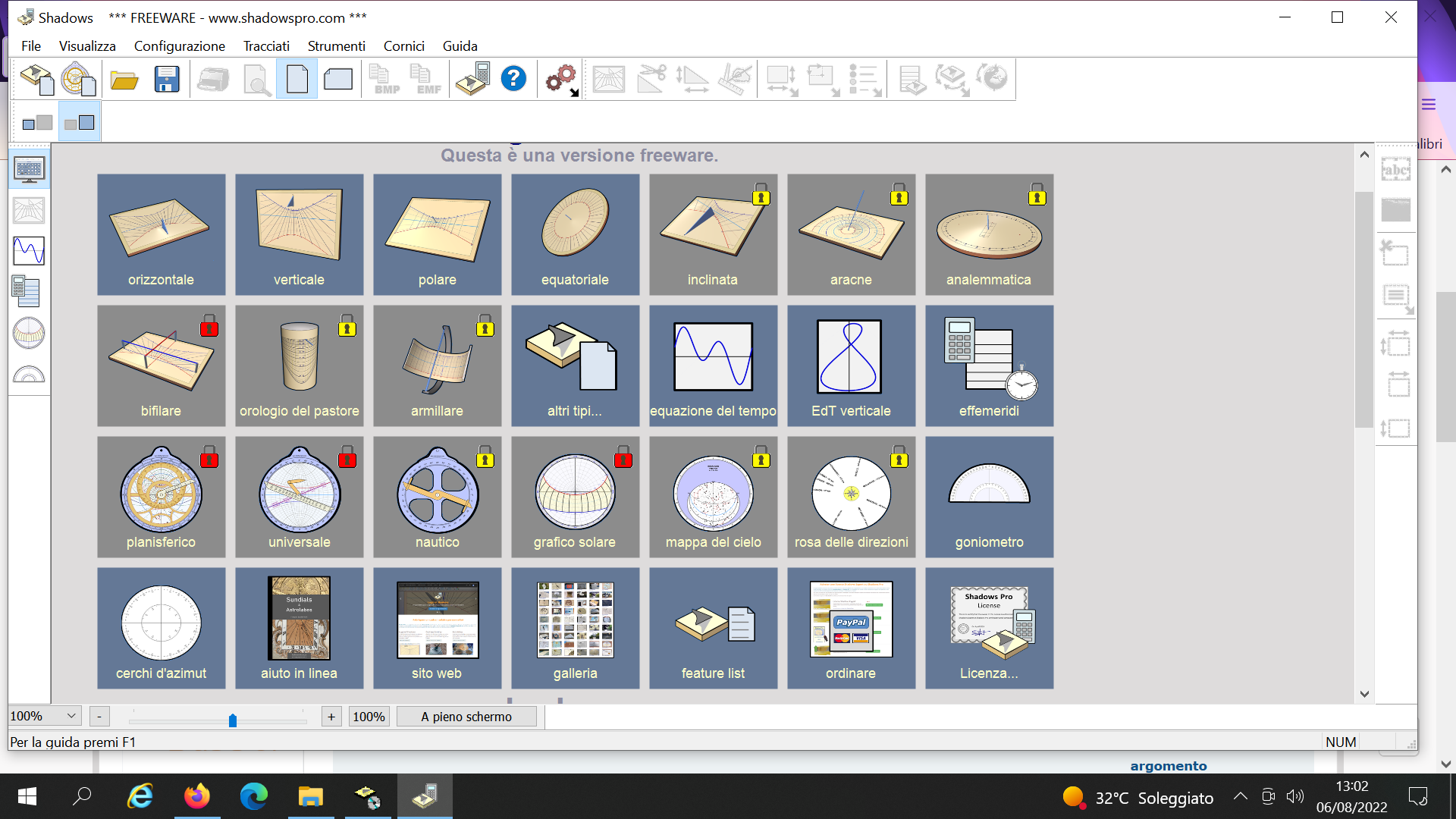Open the Configurazione menu

179,46
